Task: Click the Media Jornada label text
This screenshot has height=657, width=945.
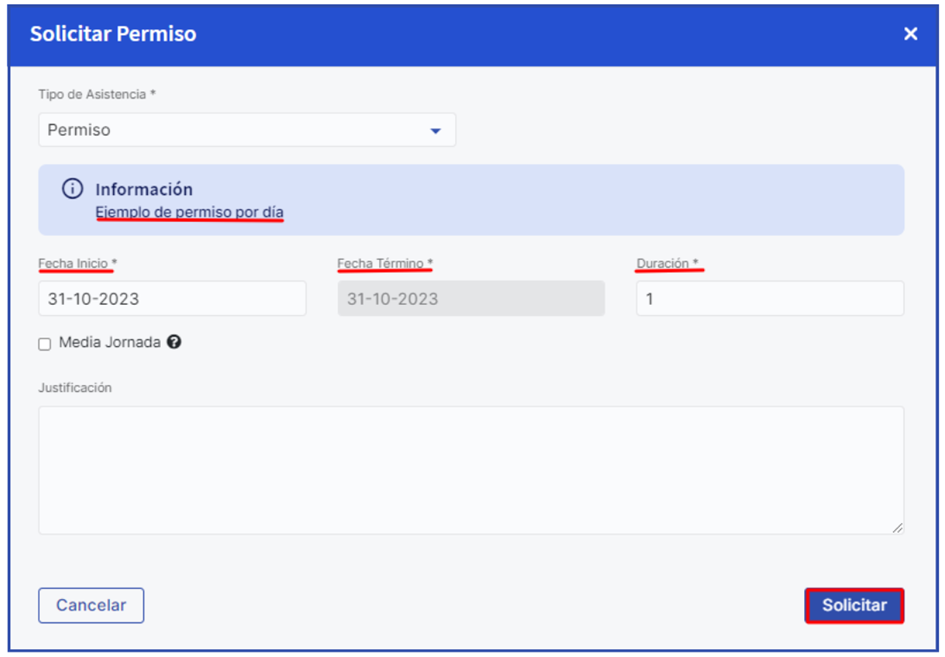Action: (109, 342)
